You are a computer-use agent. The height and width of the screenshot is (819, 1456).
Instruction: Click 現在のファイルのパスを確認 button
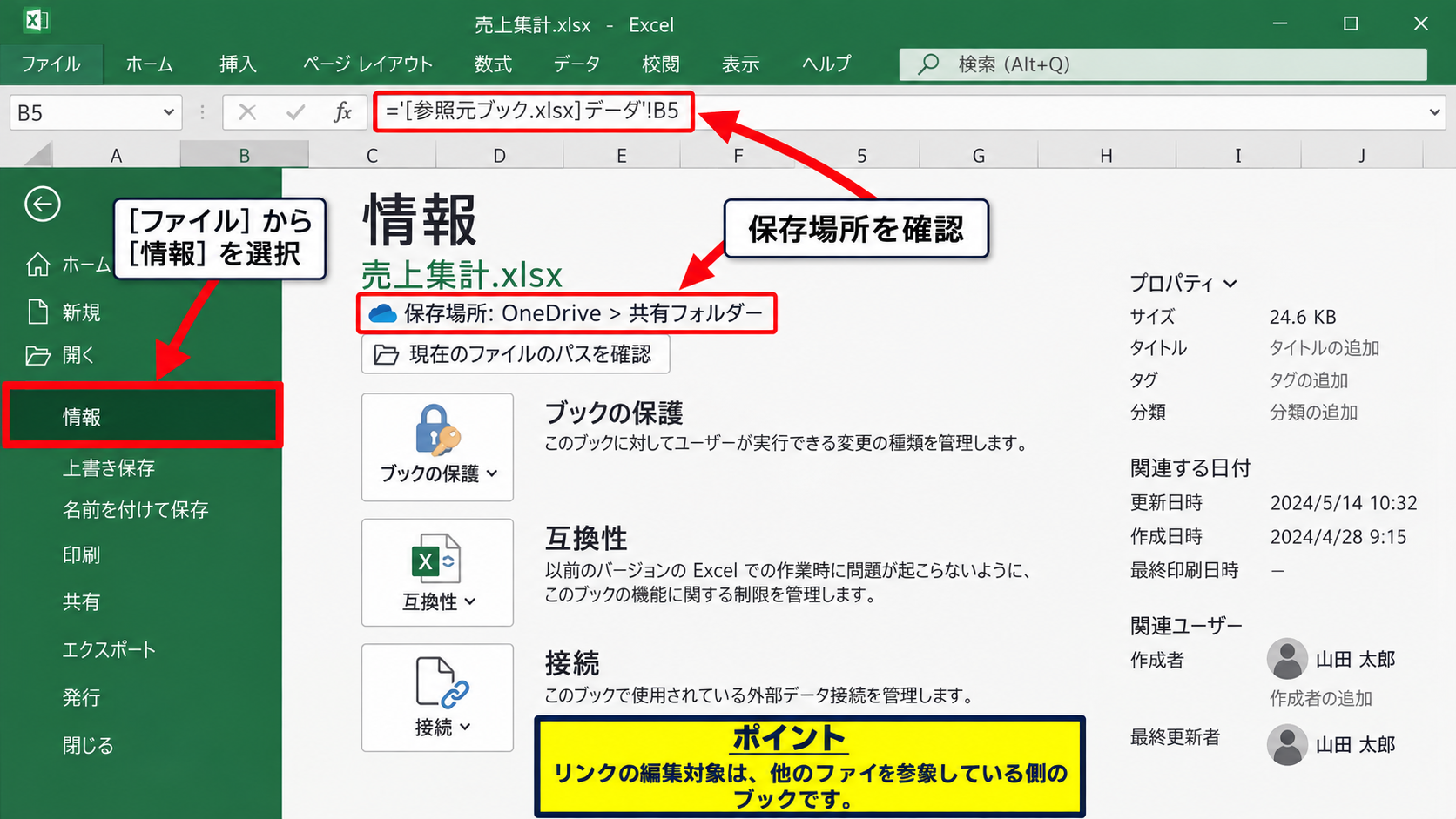click(x=516, y=354)
